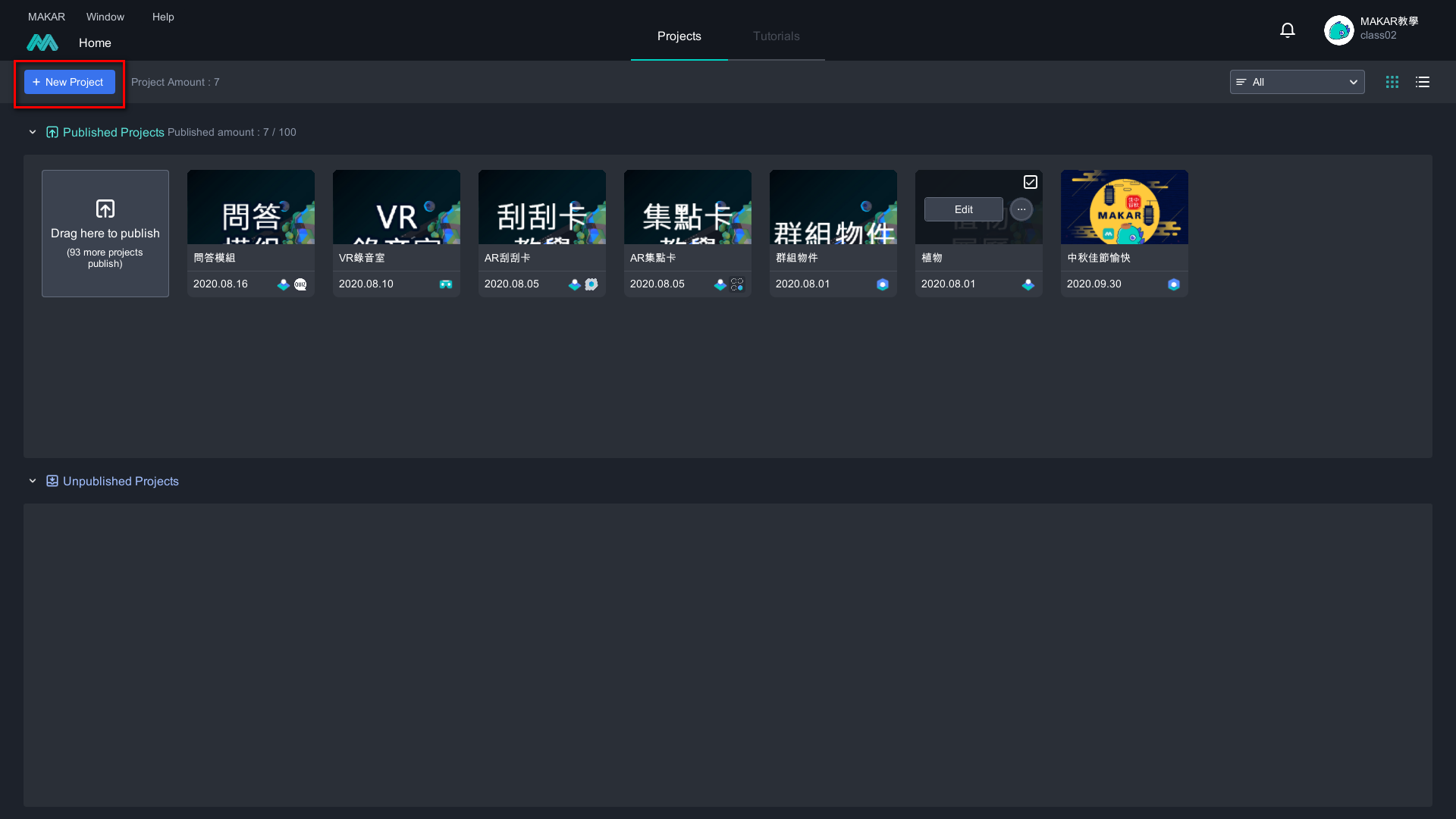Click the New Project button

pyautogui.click(x=69, y=82)
